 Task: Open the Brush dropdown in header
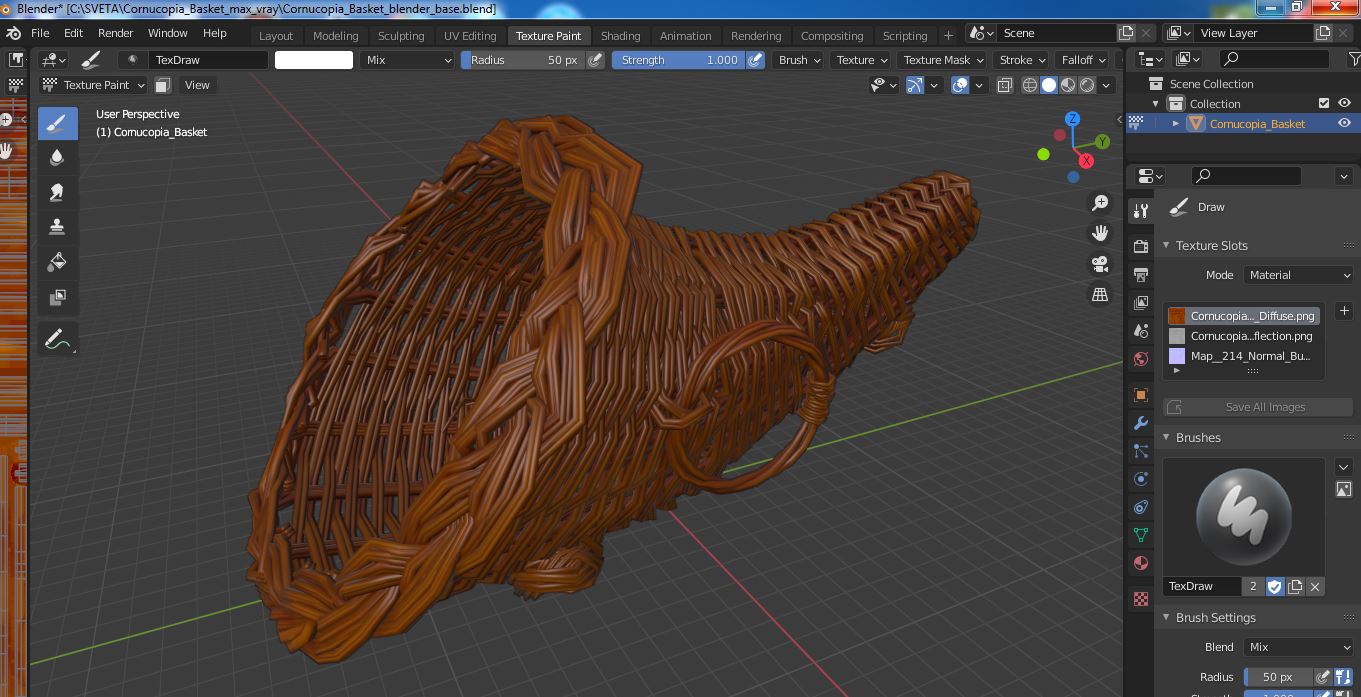[799, 60]
